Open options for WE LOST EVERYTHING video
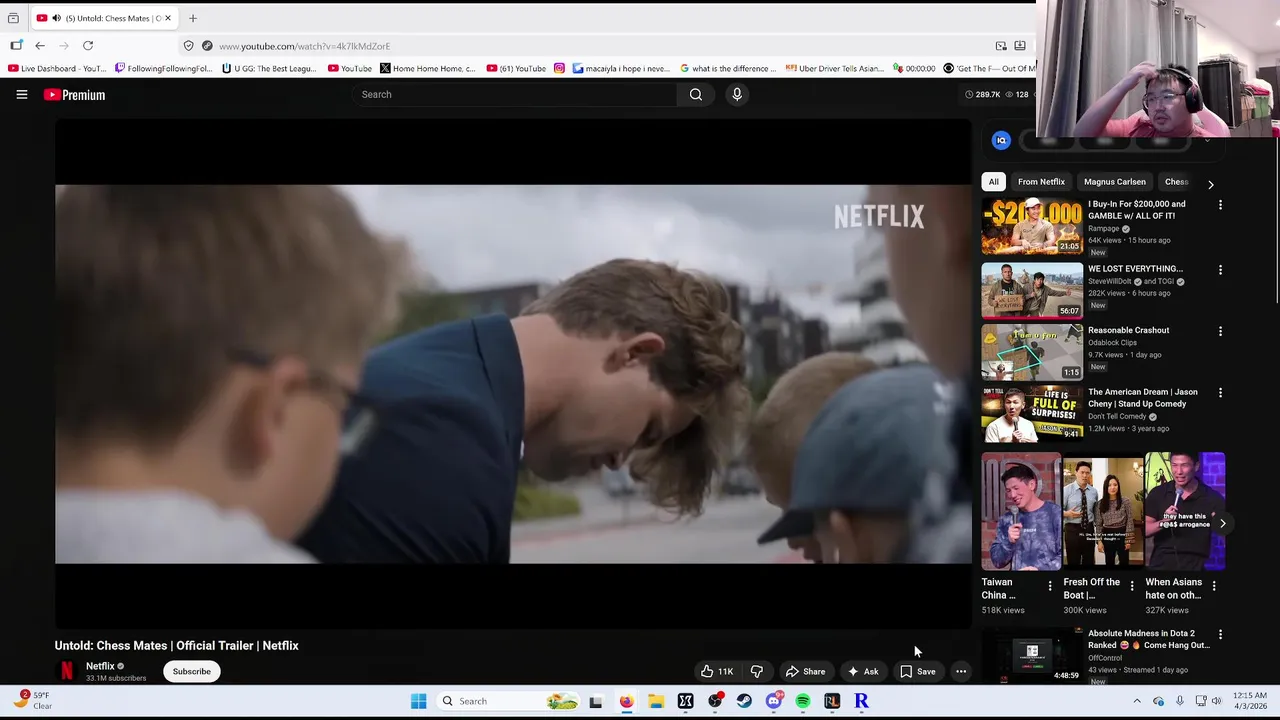 [1220, 270]
